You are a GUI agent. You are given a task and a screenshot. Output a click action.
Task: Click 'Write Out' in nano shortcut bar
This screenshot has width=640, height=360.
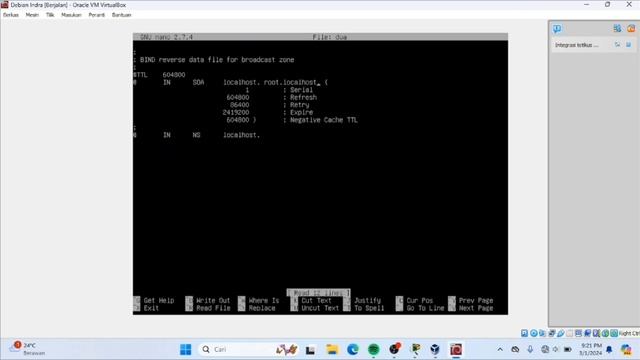pos(213,300)
